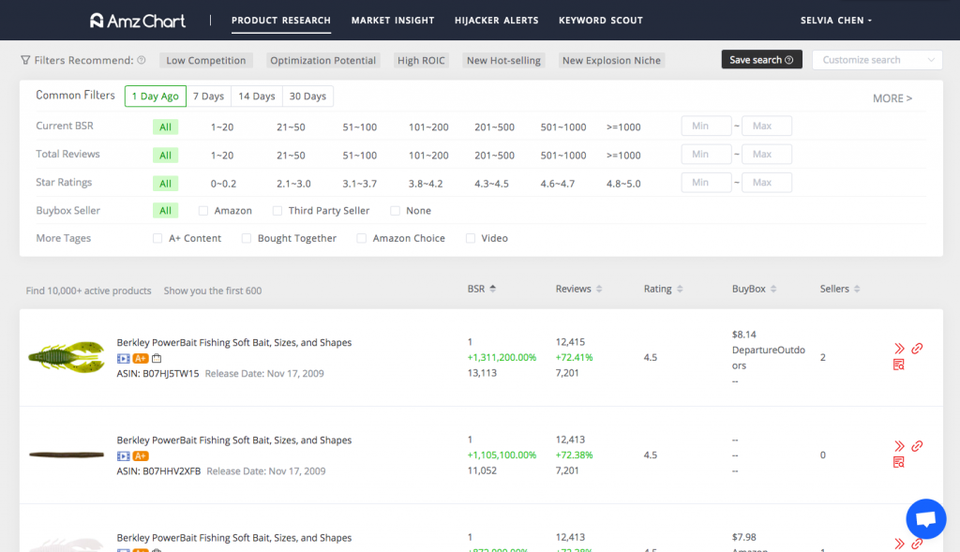Select Total Reviews range 501~1000
The height and width of the screenshot is (552, 960).
(563, 155)
